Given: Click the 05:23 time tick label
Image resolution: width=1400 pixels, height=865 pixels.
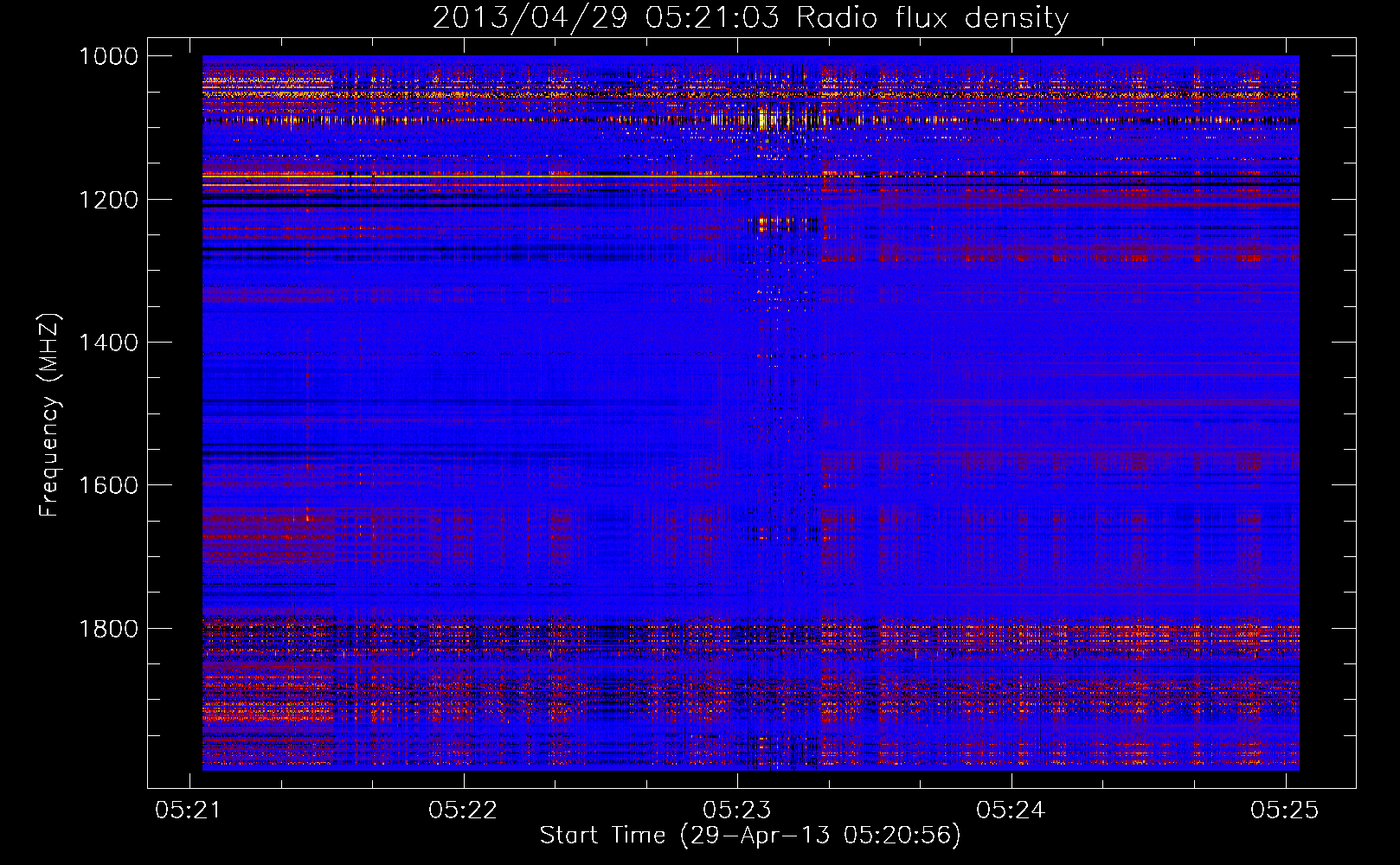Looking at the screenshot, I should (737, 810).
